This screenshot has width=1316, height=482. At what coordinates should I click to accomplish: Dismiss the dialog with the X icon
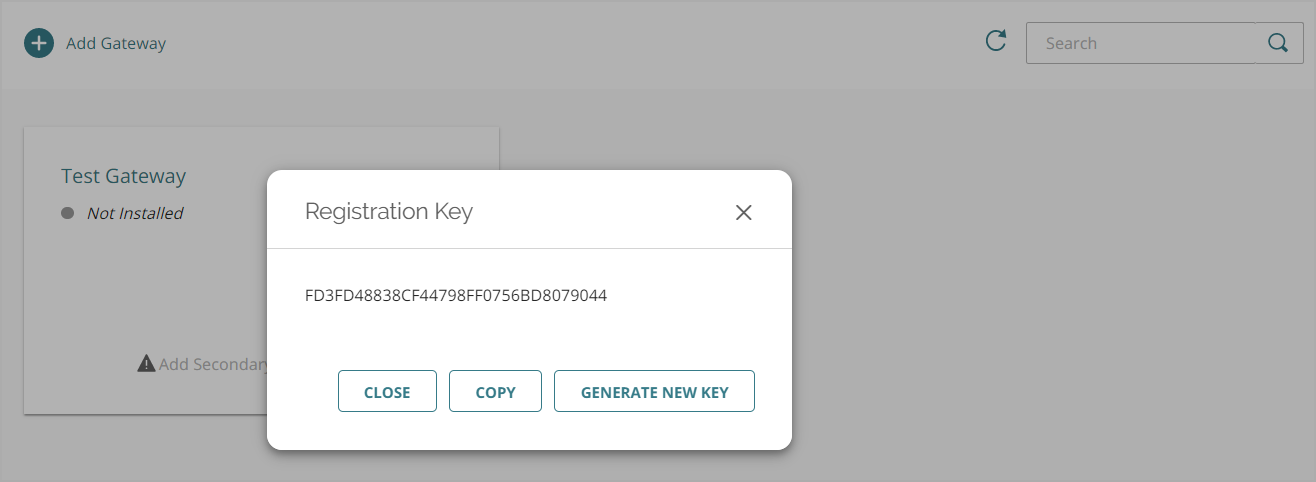point(743,212)
